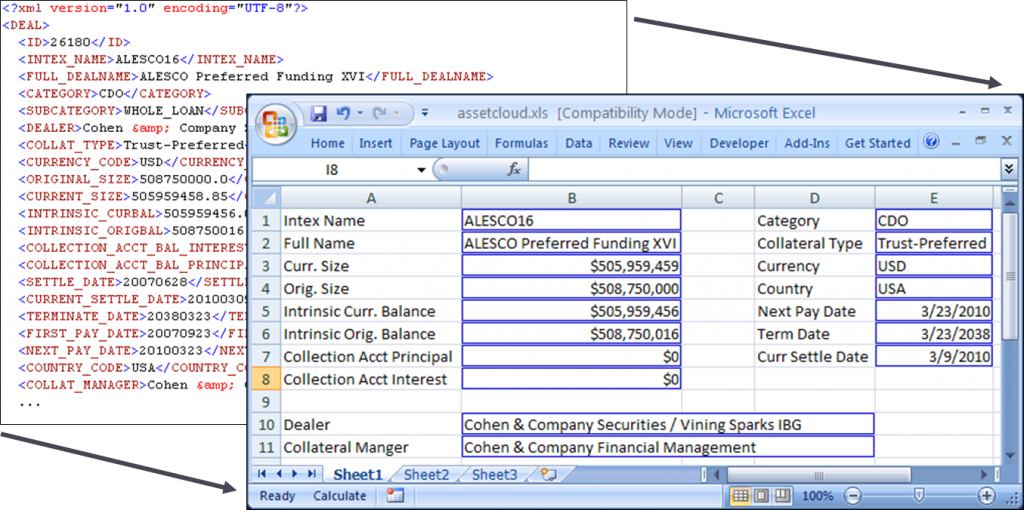
Task: Go to first sheet tab navigation arrow
Action: click(263, 473)
